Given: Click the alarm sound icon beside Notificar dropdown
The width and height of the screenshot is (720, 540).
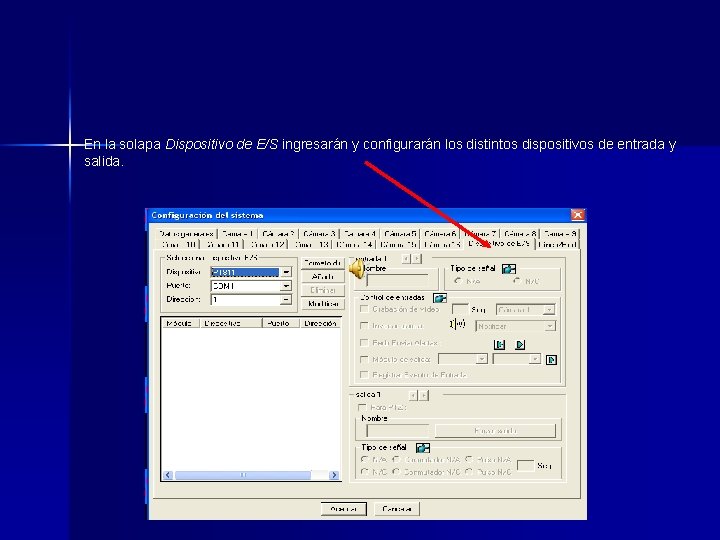Looking at the screenshot, I should [x=458, y=325].
